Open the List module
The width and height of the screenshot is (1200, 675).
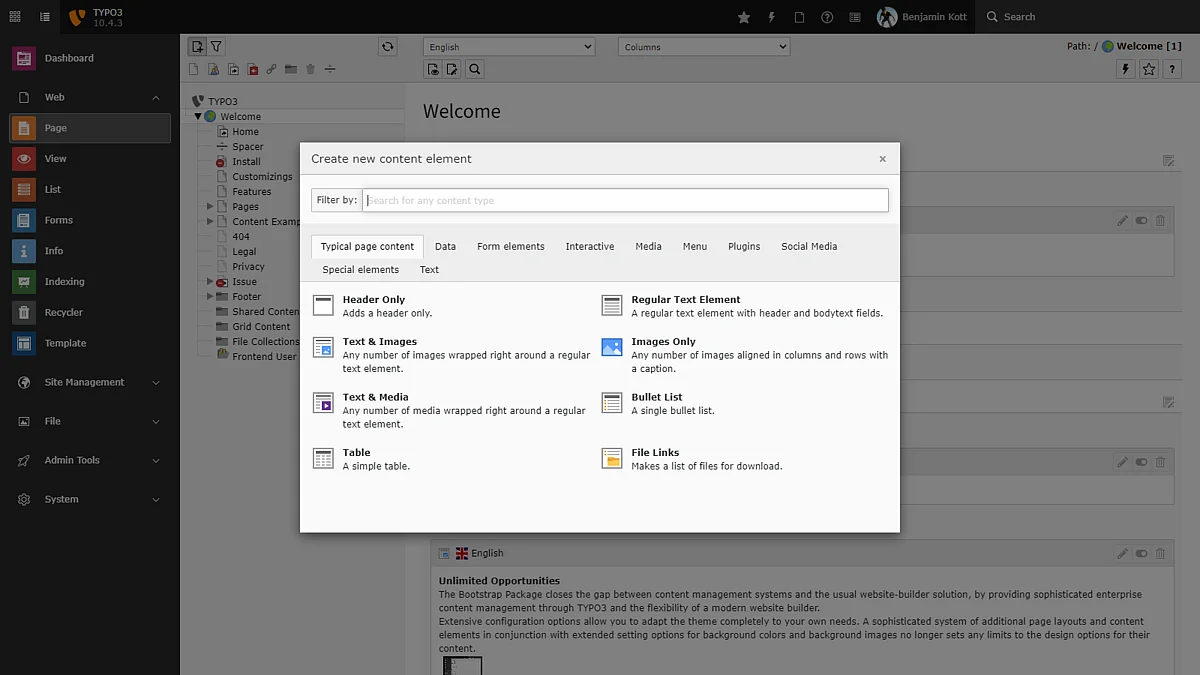(x=53, y=189)
